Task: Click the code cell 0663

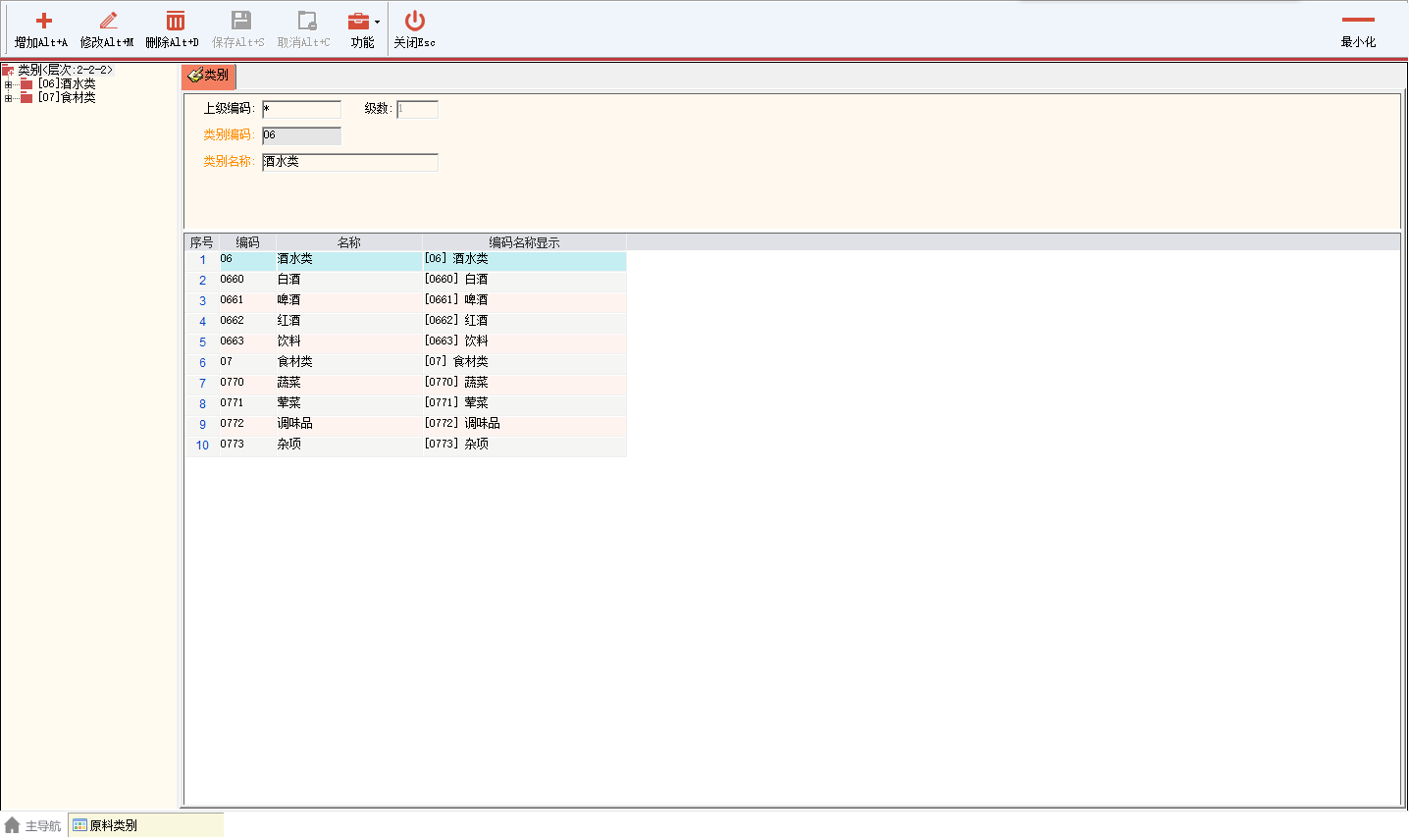Action: [x=246, y=342]
